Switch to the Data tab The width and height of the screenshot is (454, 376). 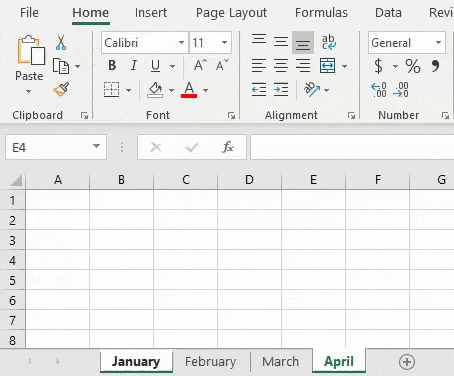(x=388, y=13)
